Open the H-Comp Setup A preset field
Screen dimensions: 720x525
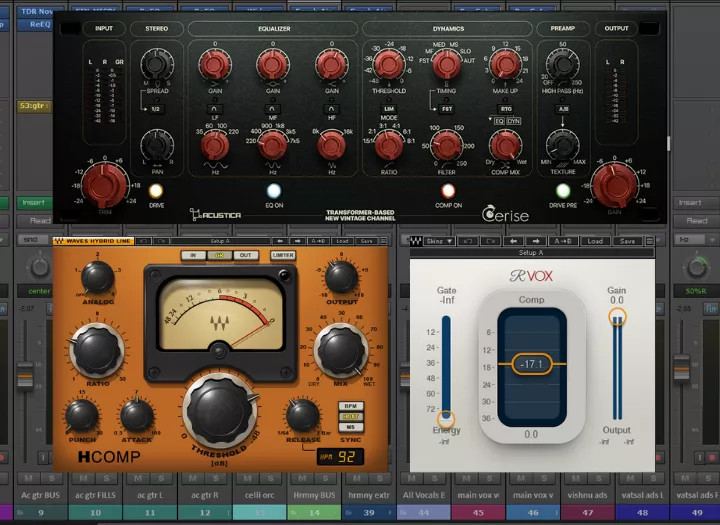[220, 241]
